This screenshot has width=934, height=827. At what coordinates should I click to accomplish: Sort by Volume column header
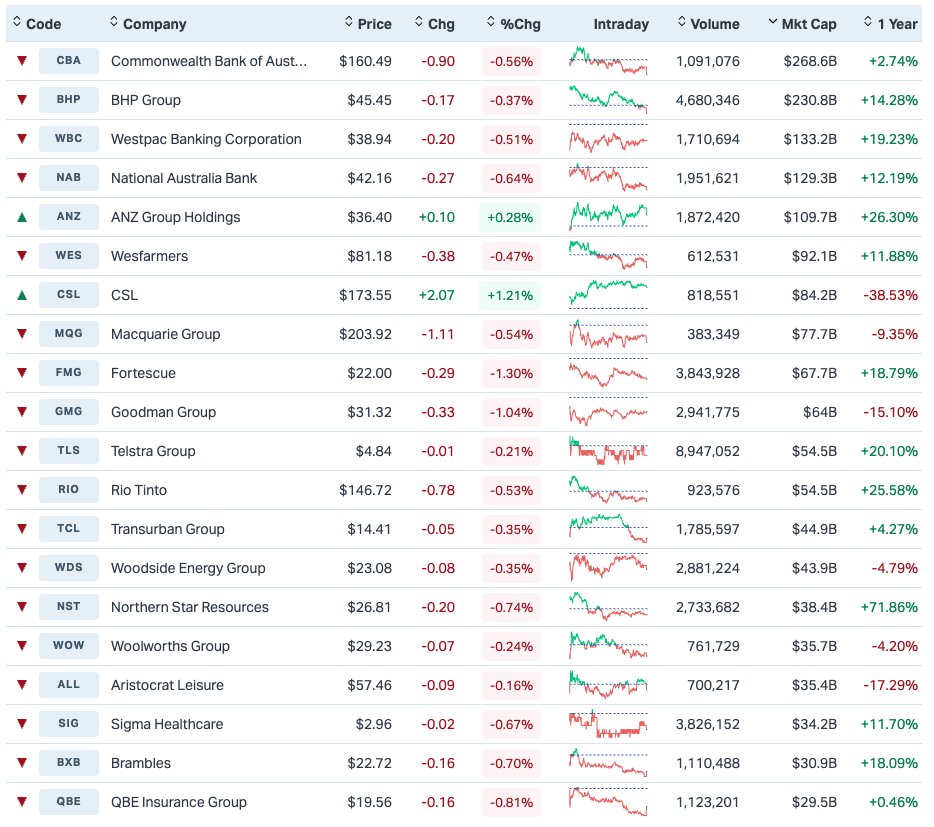coord(708,24)
